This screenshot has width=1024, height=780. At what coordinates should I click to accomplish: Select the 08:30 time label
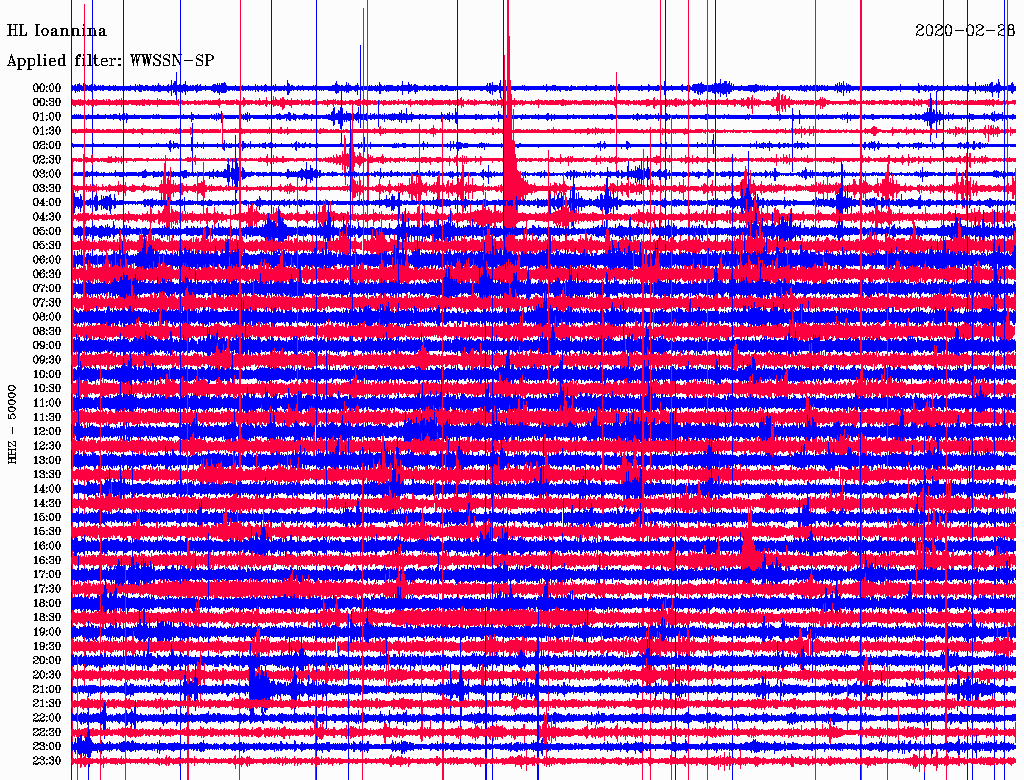pyautogui.click(x=47, y=331)
